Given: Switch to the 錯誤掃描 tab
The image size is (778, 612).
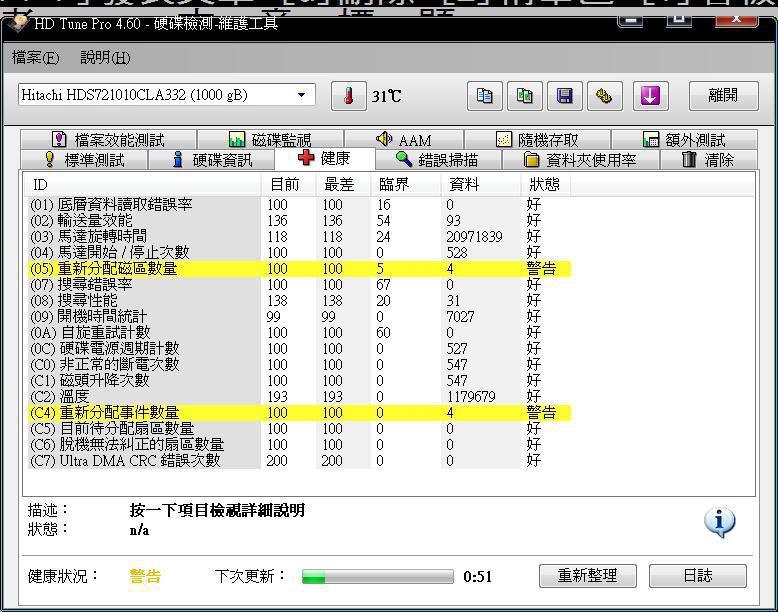Looking at the screenshot, I should pyautogui.click(x=438, y=160).
